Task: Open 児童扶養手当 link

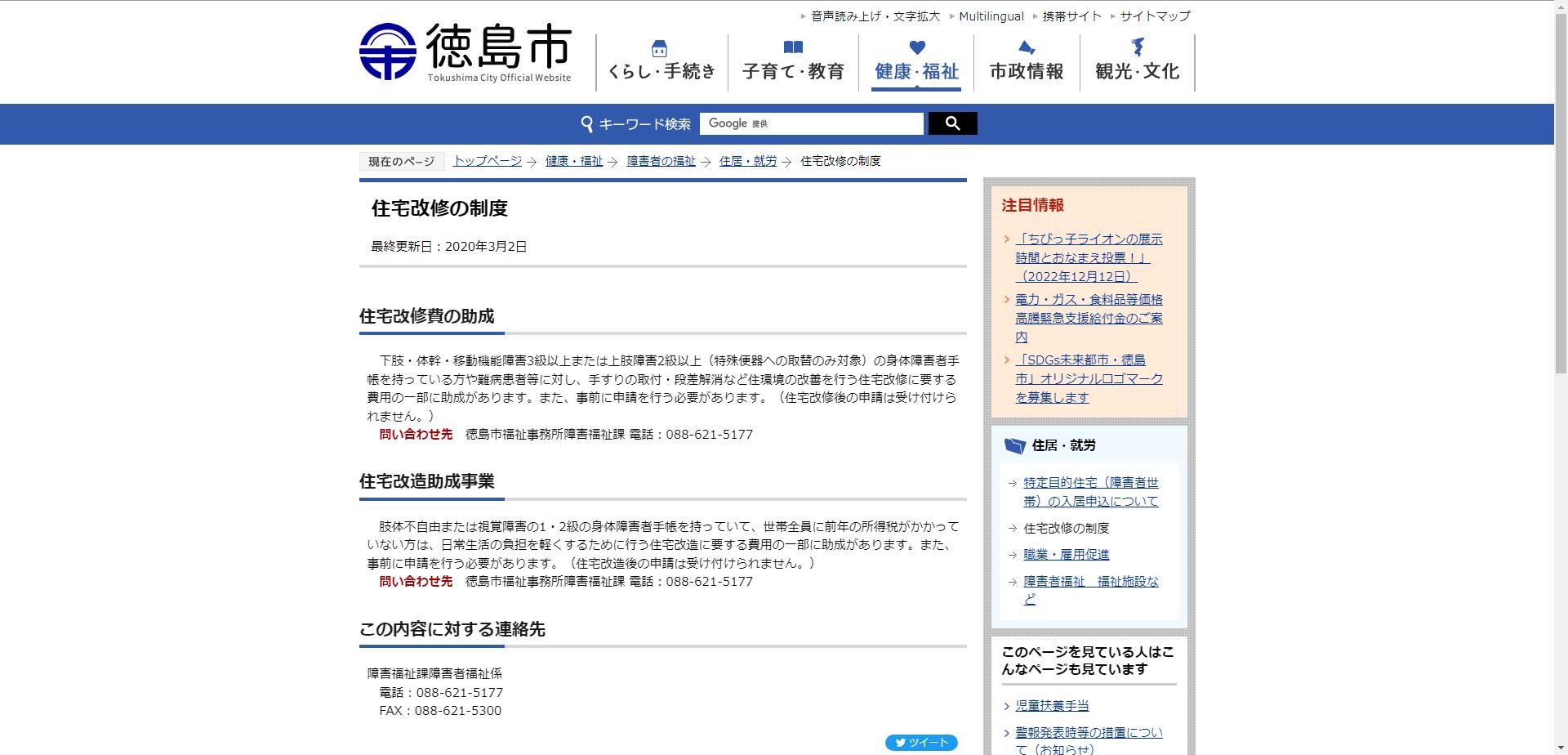Action: click(x=1052, y=705)
